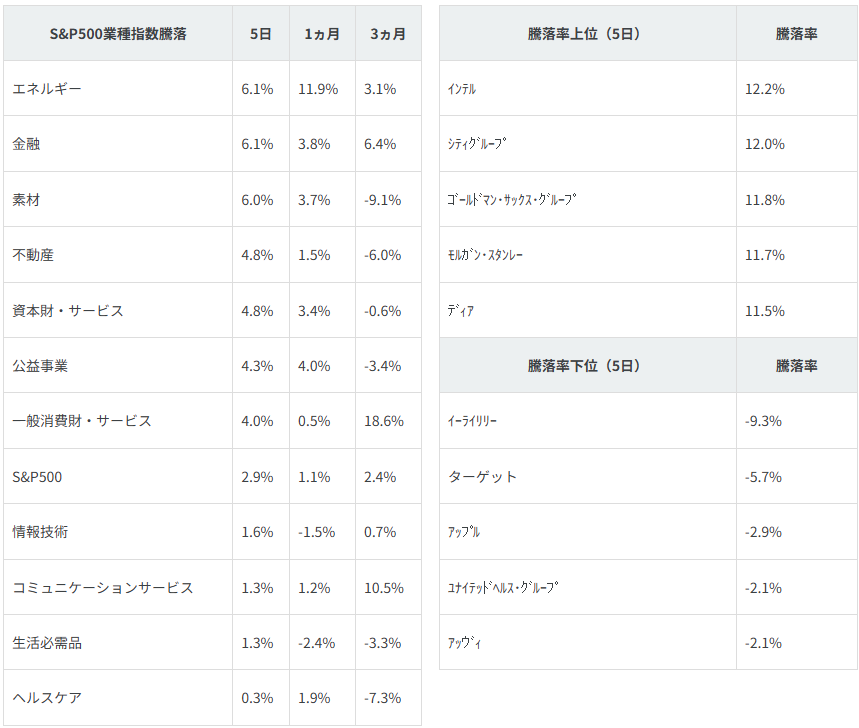Screen dimensions: 859x728
Task: Click the S&P500業種指数騰落 header cell
Action: tap(118, 33)
